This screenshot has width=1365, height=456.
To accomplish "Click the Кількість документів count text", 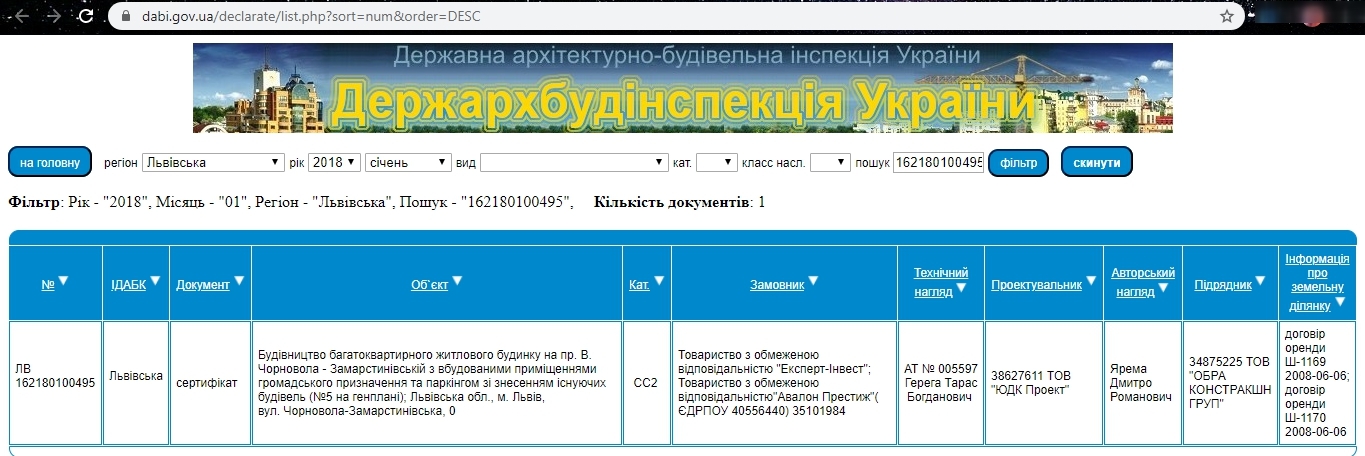I will click(x=679, y=202).
